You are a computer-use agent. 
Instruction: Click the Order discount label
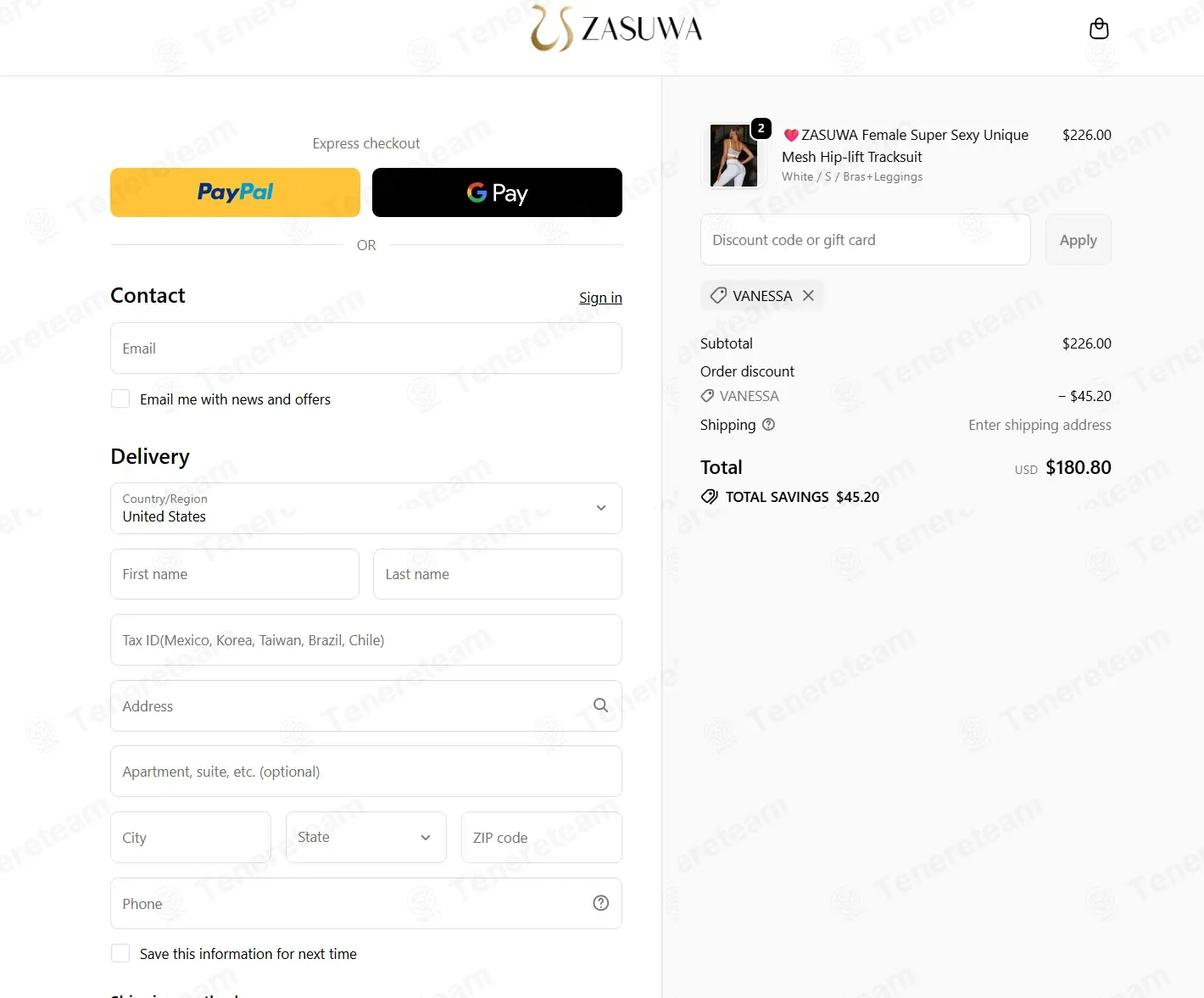point(747,371)
